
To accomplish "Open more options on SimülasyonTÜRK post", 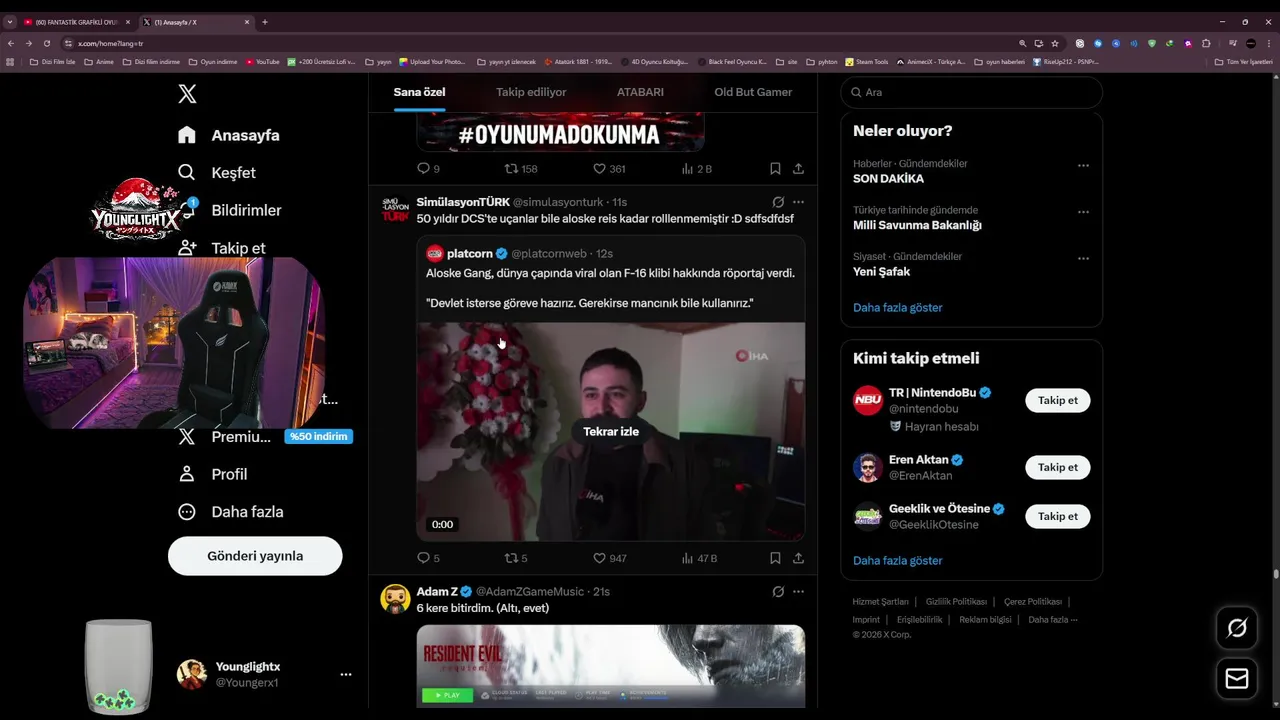I will tap(798, 202).
